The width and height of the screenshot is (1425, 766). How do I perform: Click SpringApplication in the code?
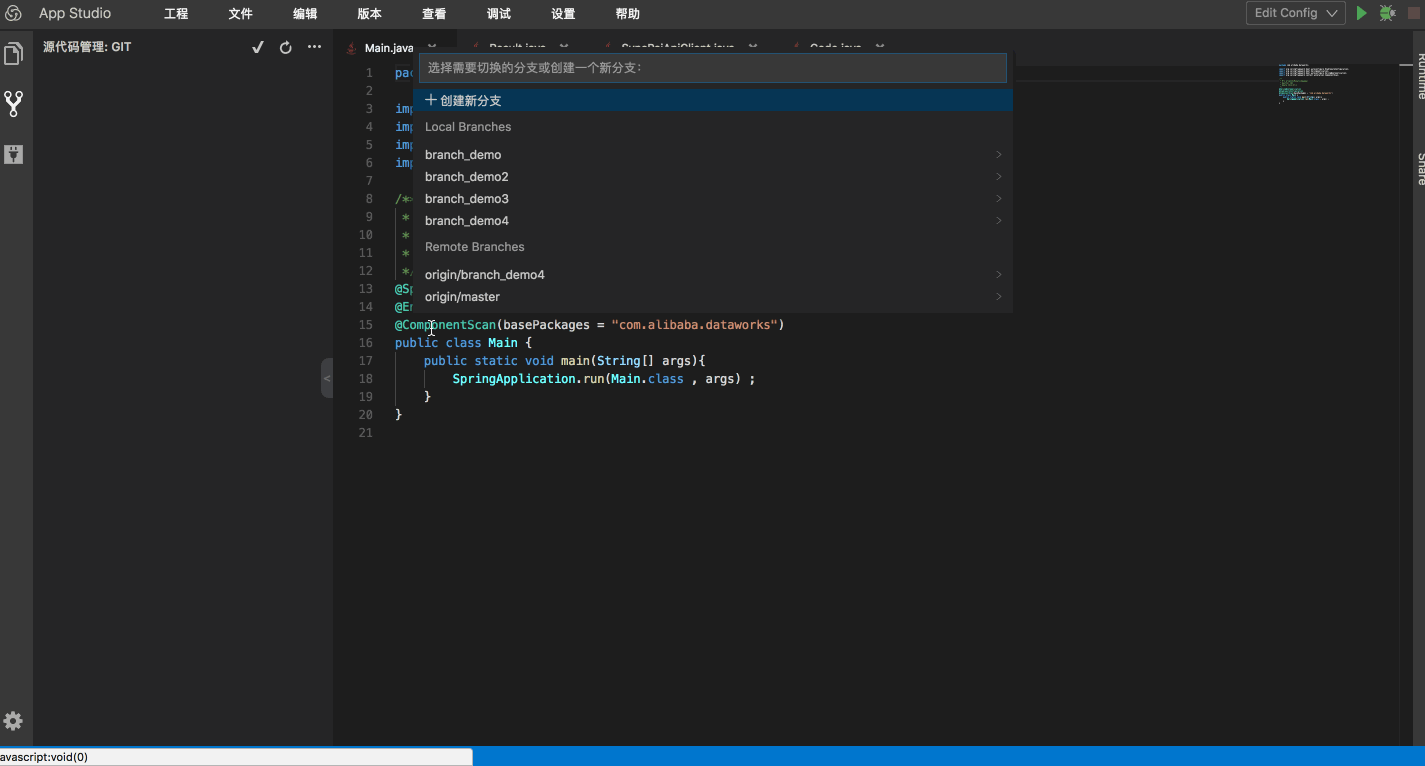516,379
